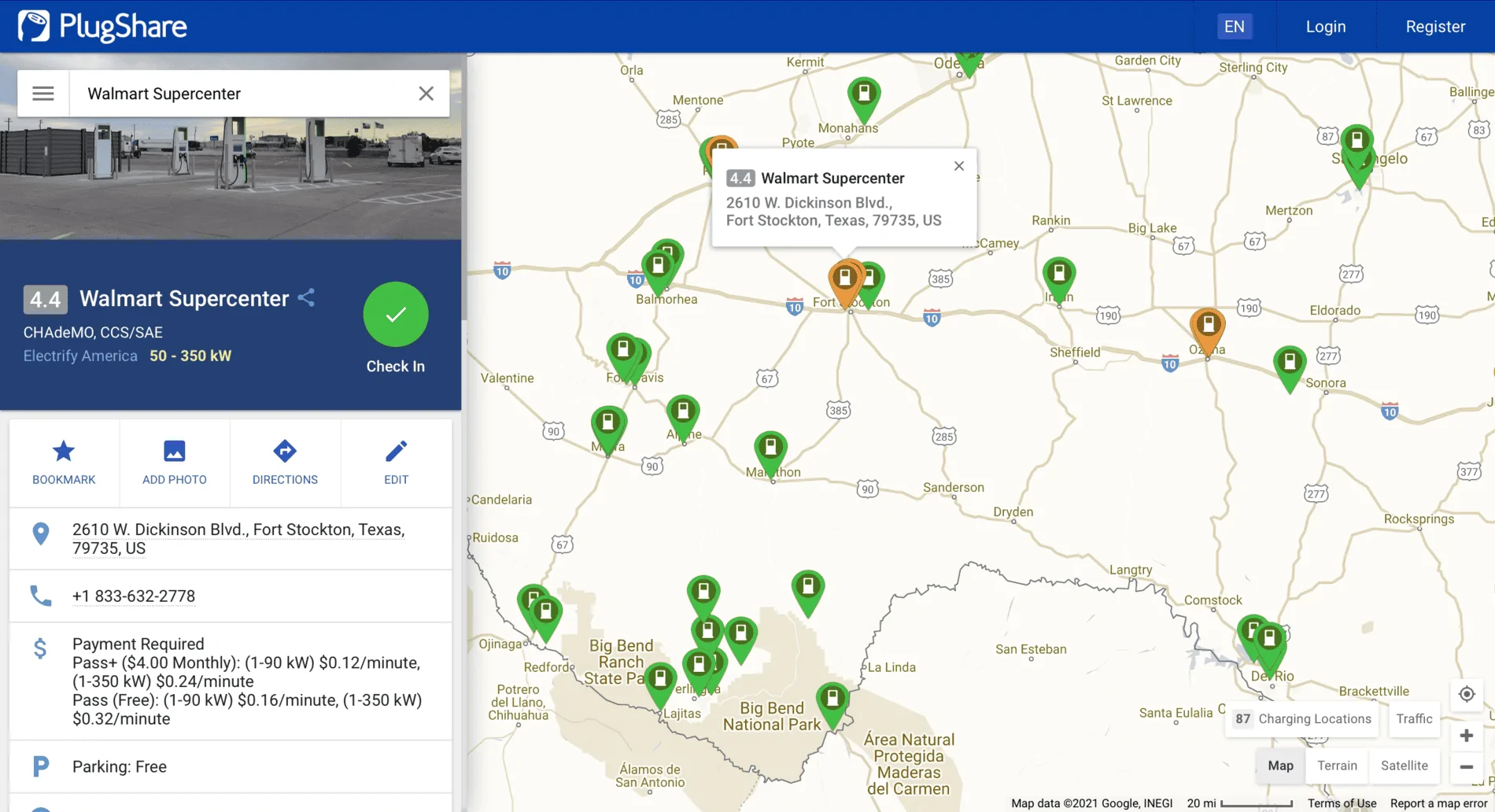Center the map on my location
The image size is (1495, 812).
(x=1467, y=694)
